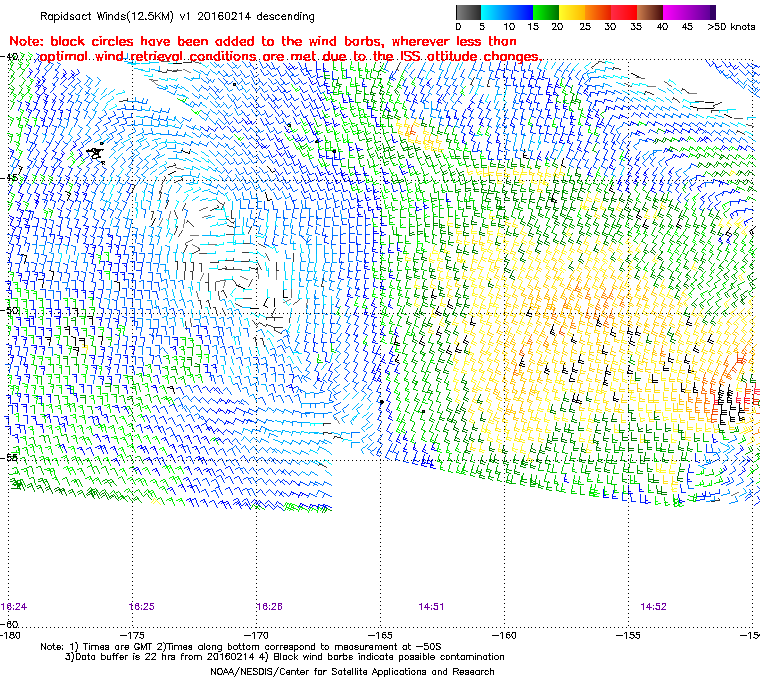Click the 16:26 time label
This screenshot has width=760, height=688.
click(269, 607)
